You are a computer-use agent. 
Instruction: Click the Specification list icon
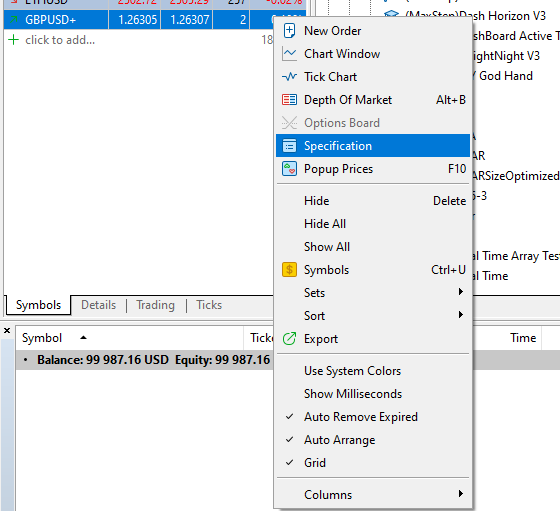(289, 146)
